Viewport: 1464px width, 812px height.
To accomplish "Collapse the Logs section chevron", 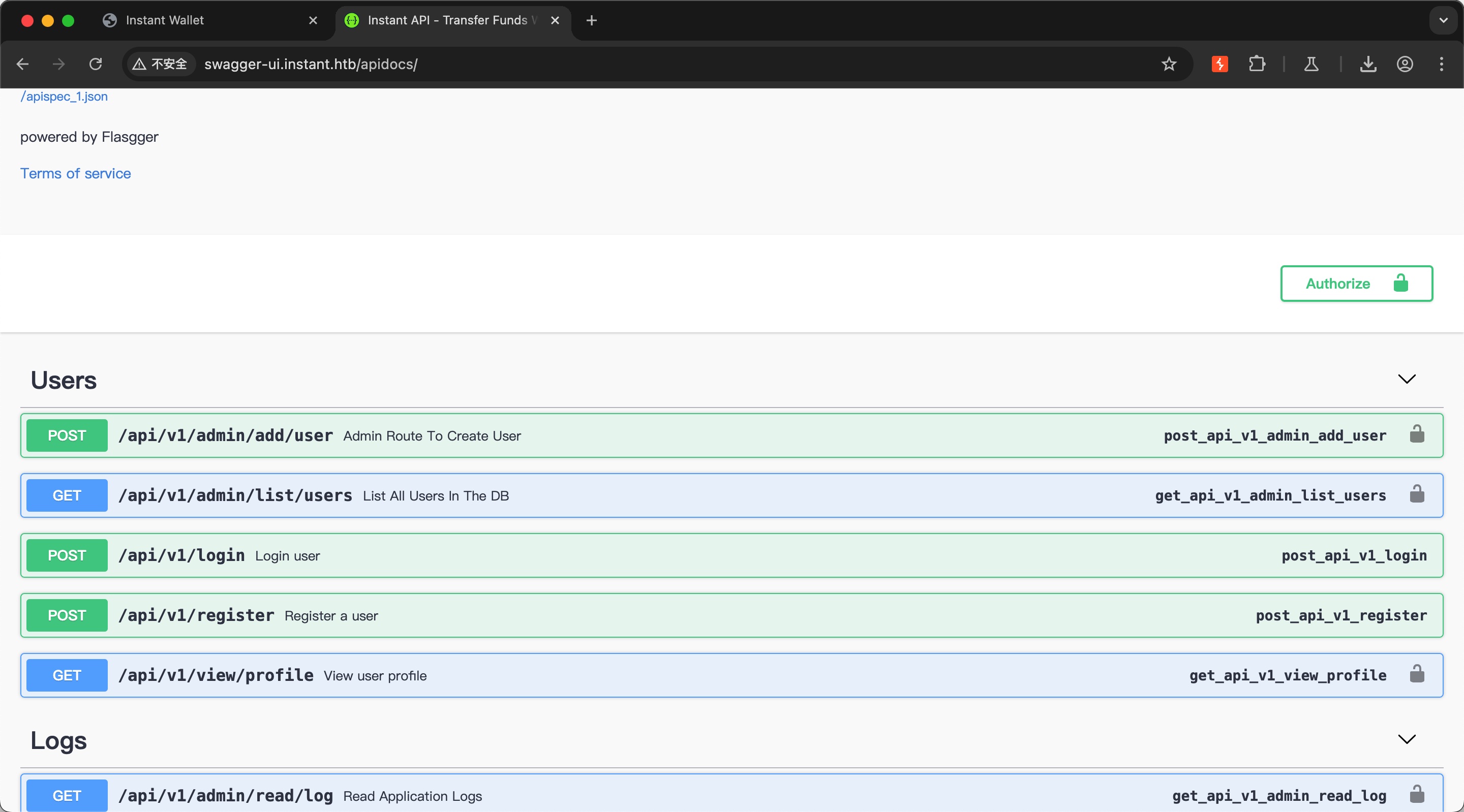I will [1406, 739].
